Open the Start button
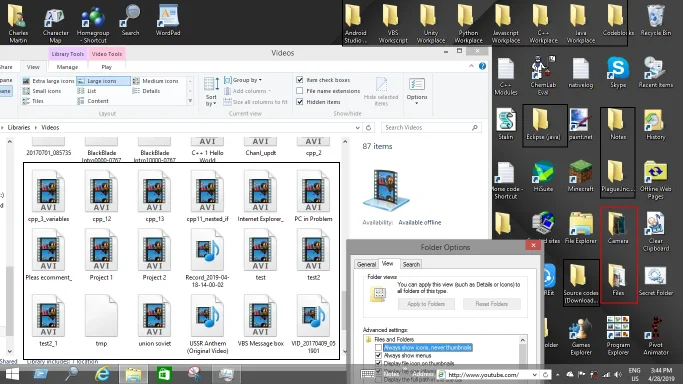 pyautogui.click(x=12, y=374)
